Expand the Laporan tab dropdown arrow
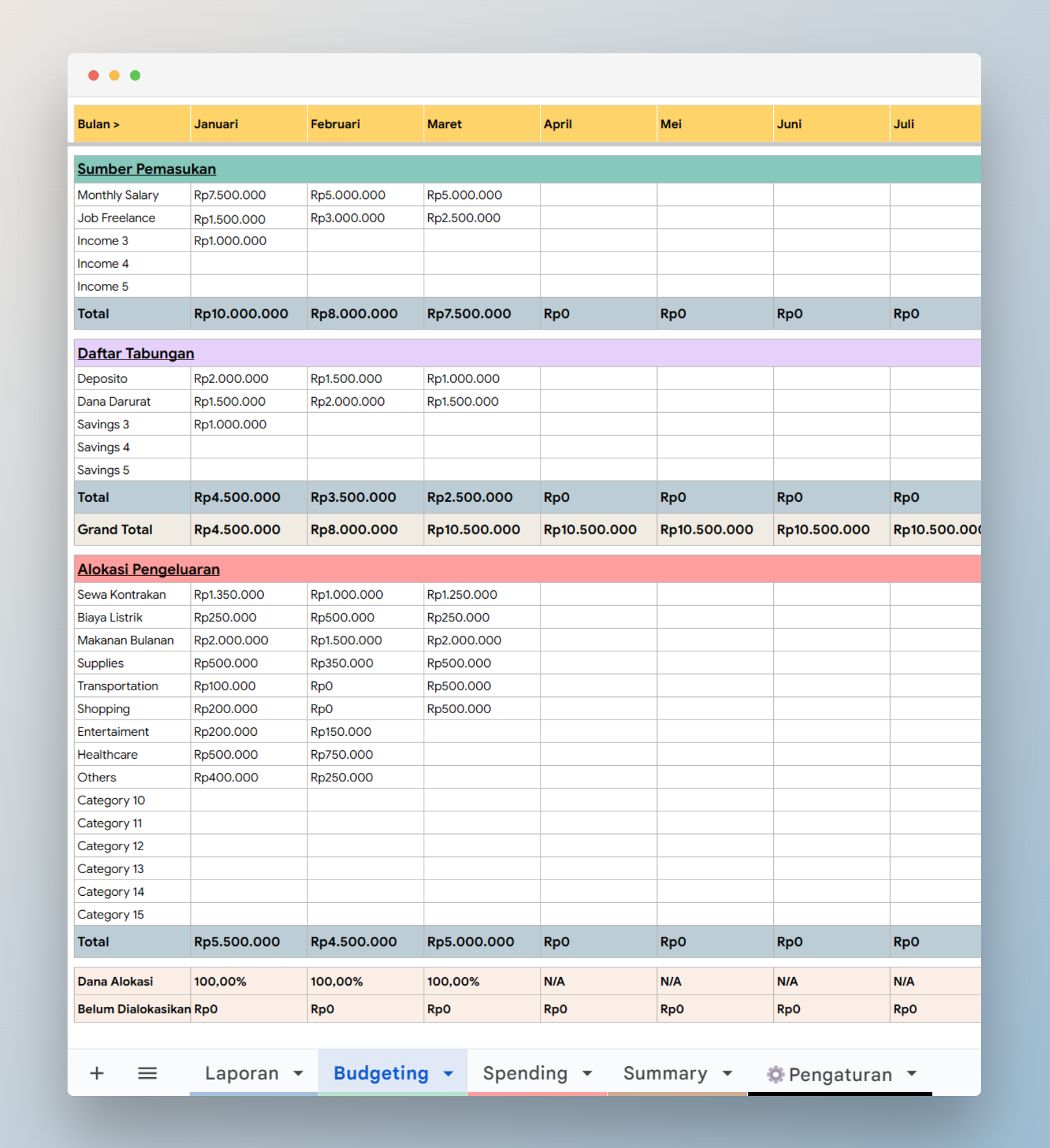1050x1148 pixels. 298,1073
